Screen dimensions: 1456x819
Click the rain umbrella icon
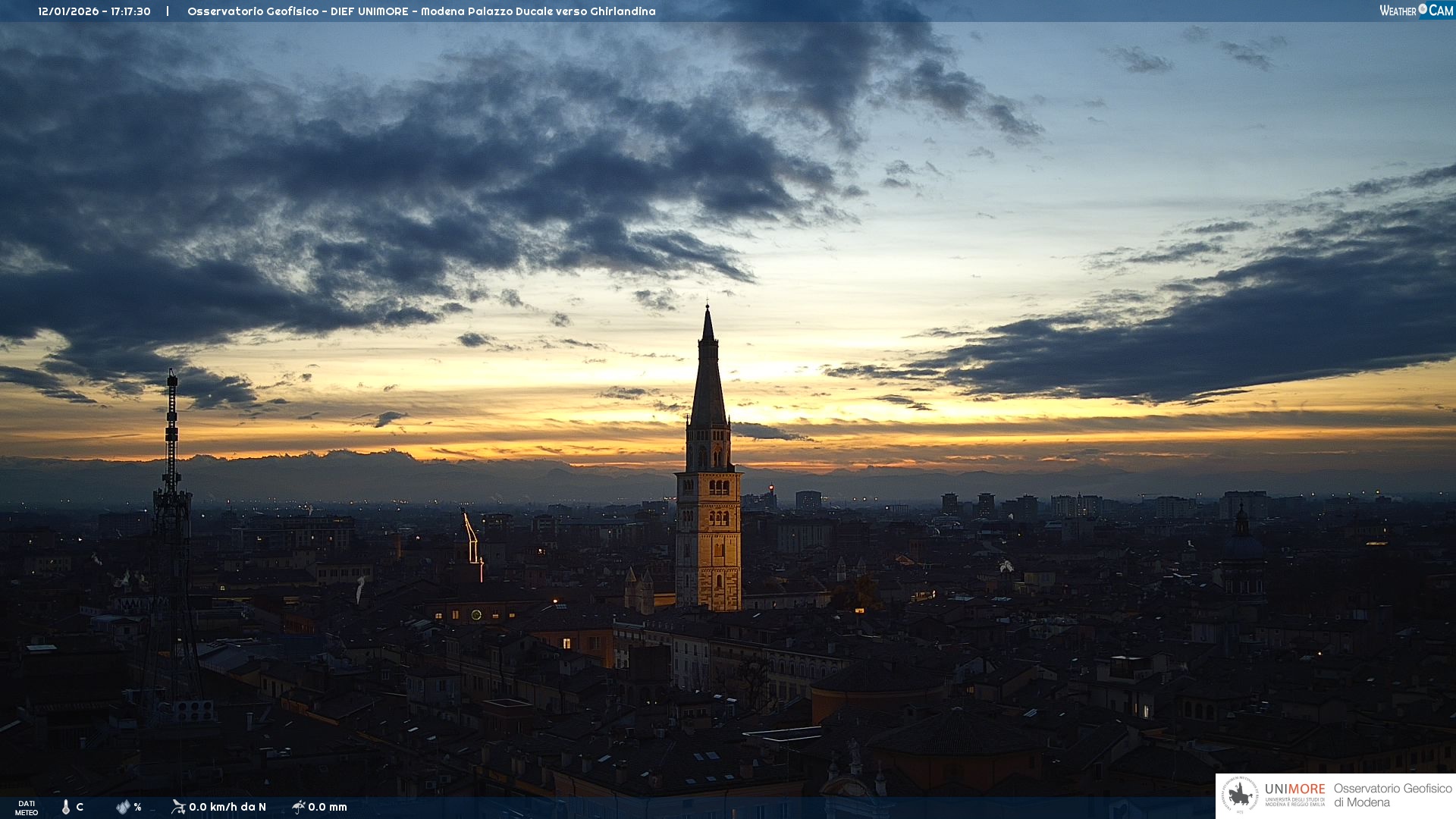(298, 807)
